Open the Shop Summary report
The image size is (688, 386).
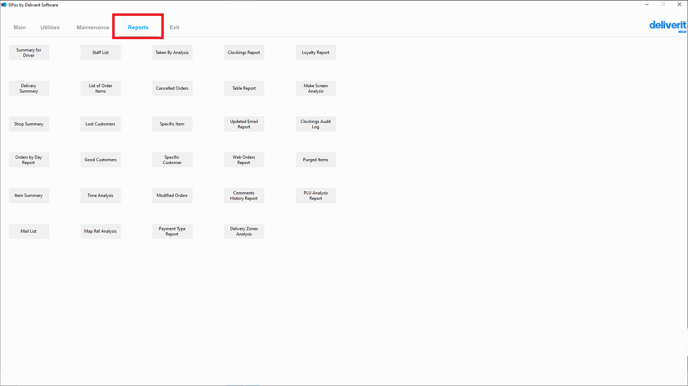tap(29, 124)
